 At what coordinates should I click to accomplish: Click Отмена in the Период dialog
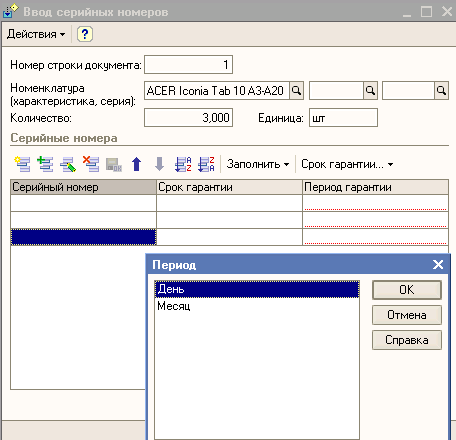(x=407, y=315)
